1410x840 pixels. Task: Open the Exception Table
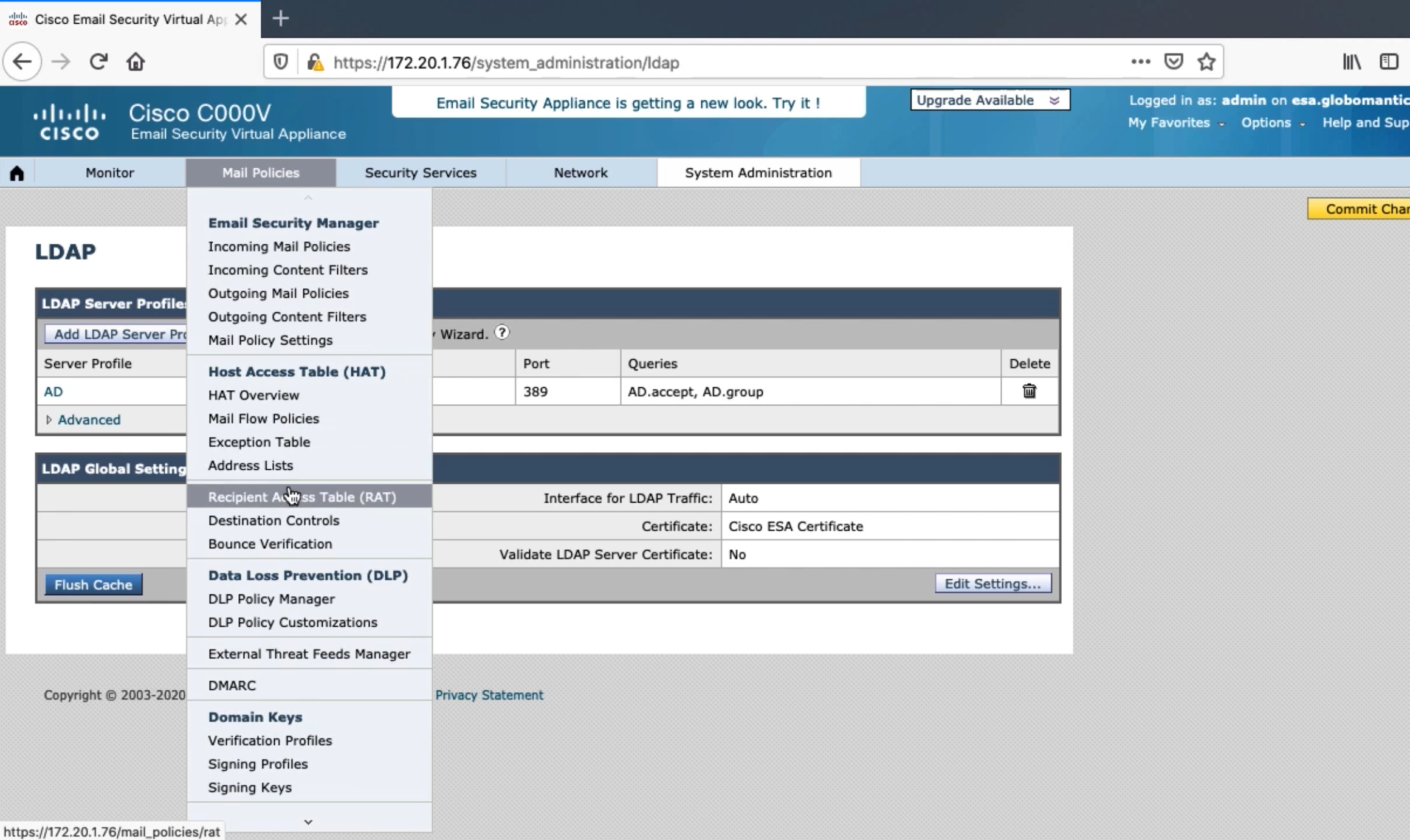[259, 442]
